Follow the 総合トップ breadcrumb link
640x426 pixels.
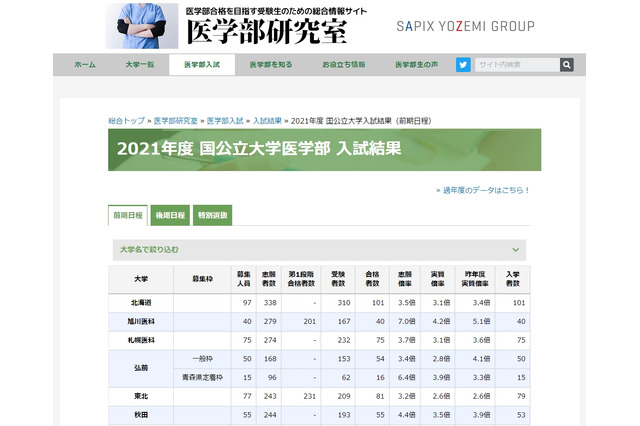click(x=127, y=121)
